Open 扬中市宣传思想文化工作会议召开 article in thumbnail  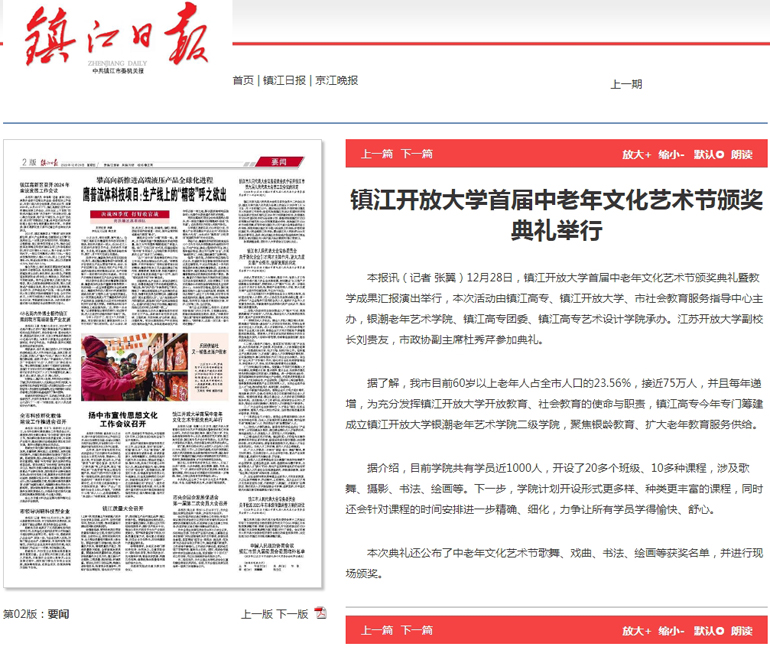[x=122, y=419]
